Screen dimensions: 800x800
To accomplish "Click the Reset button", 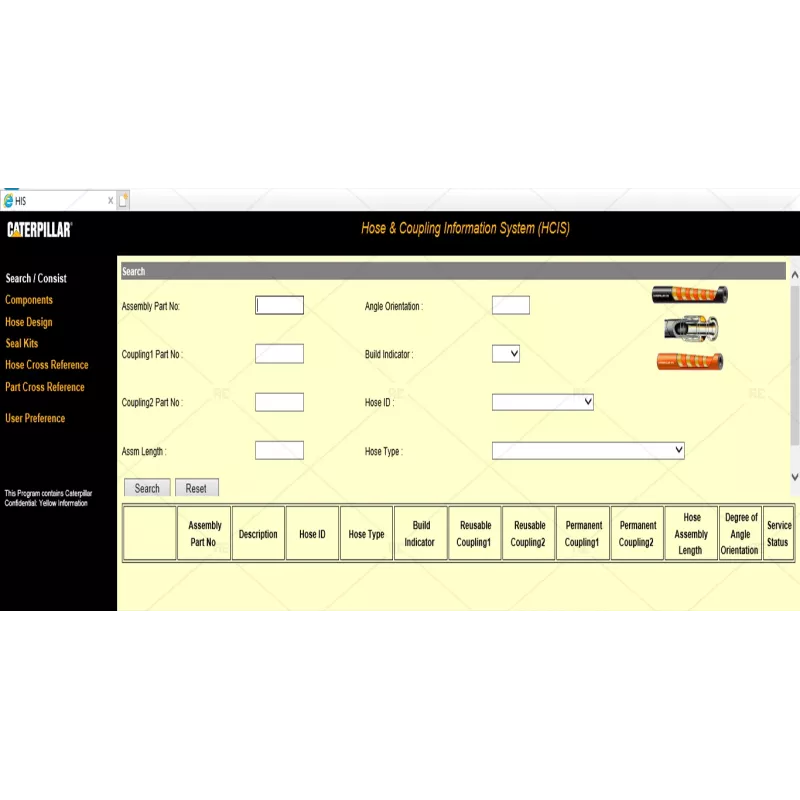I will pyautogui.click(x=197, y=487).
